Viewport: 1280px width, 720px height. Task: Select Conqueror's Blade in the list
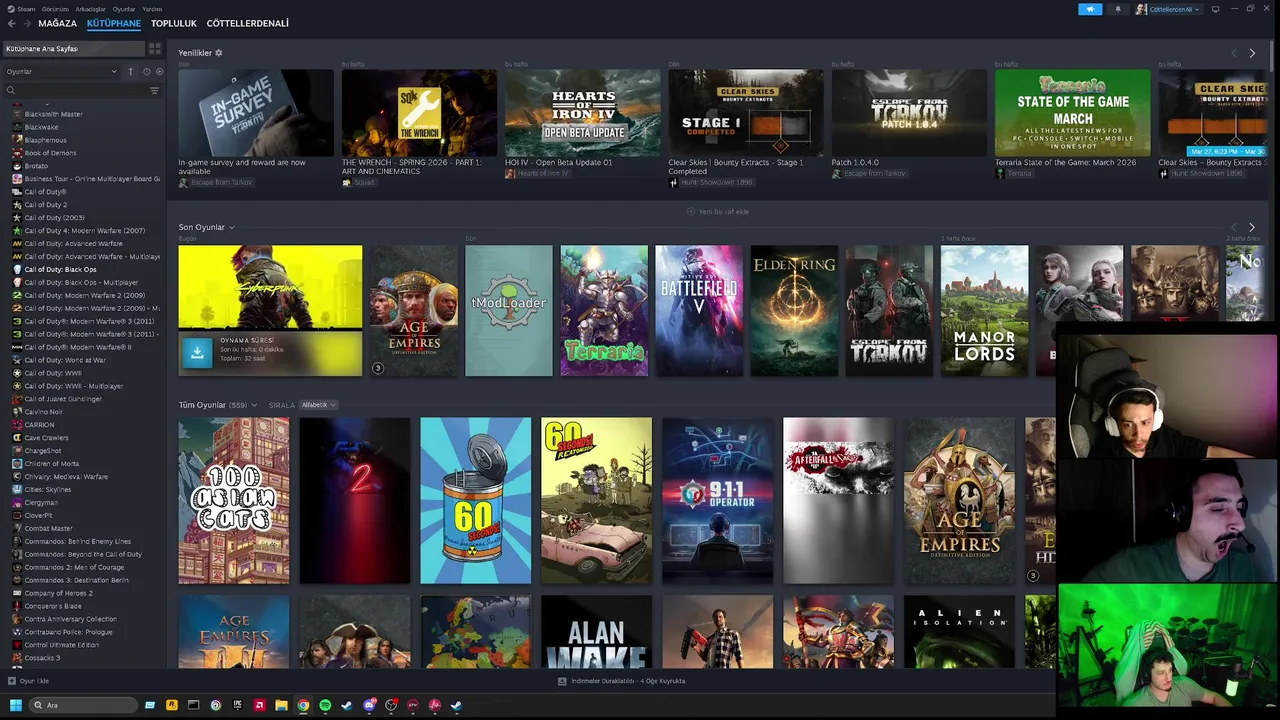pos(53,606)
